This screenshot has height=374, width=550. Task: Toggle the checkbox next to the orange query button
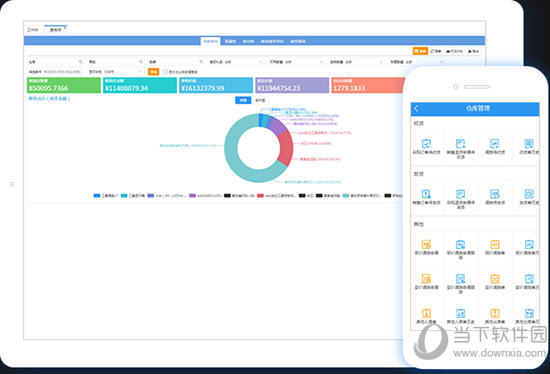click(165, 72)
